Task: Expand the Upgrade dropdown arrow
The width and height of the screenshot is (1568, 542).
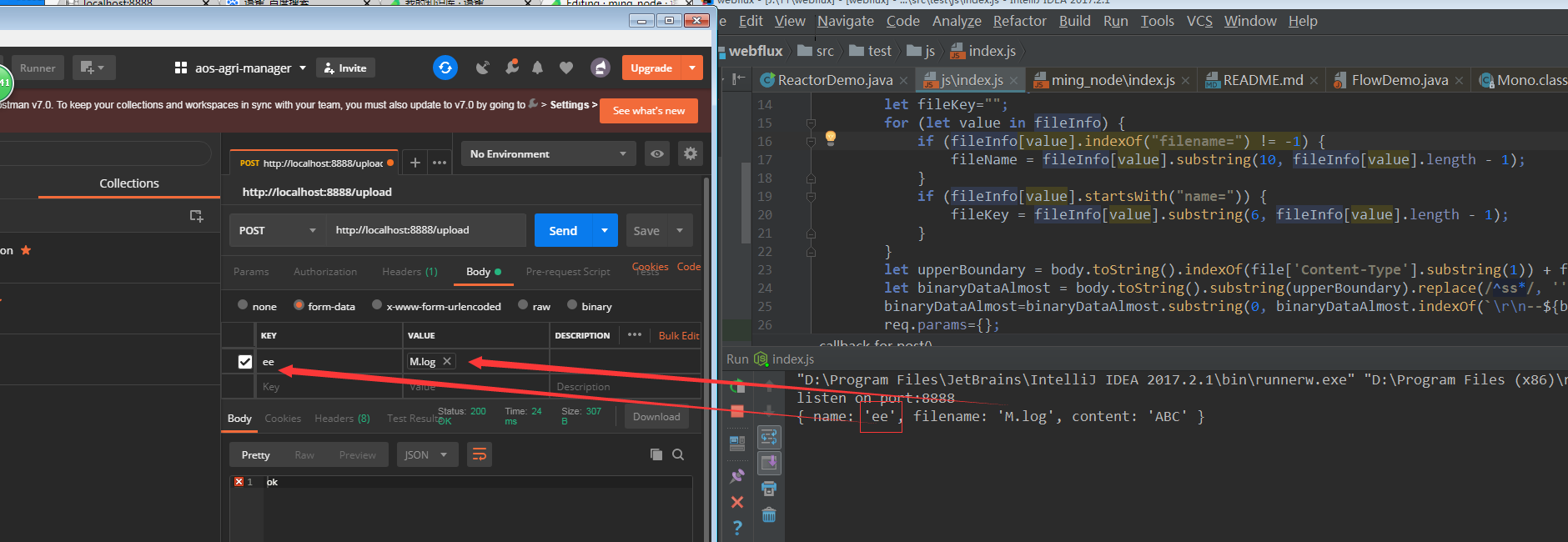Action: click(692, 68)
